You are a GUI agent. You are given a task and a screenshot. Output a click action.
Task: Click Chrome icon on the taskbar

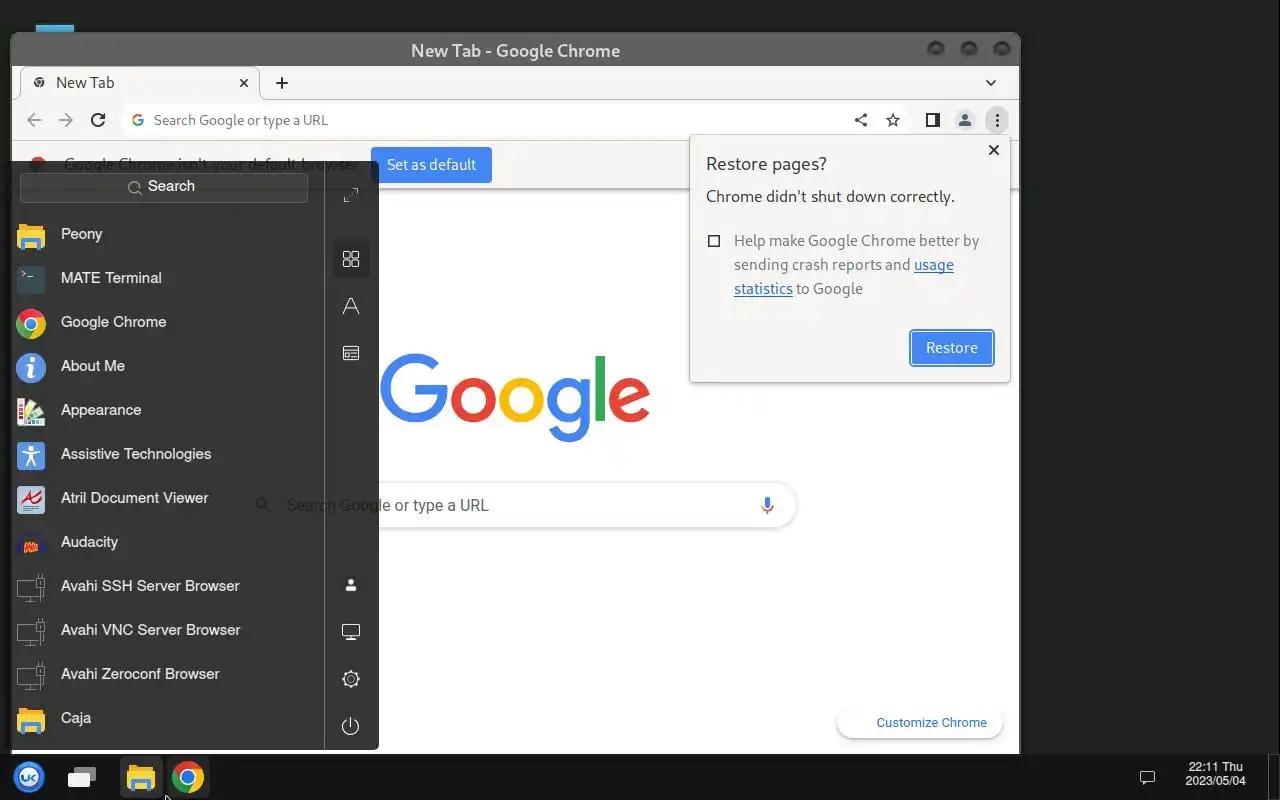(188, 777)
